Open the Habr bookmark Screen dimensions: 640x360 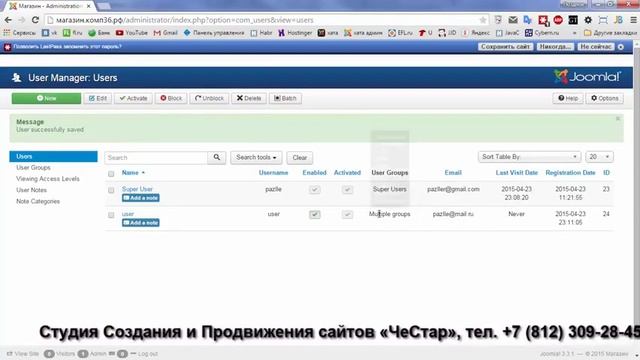point(261,33)
